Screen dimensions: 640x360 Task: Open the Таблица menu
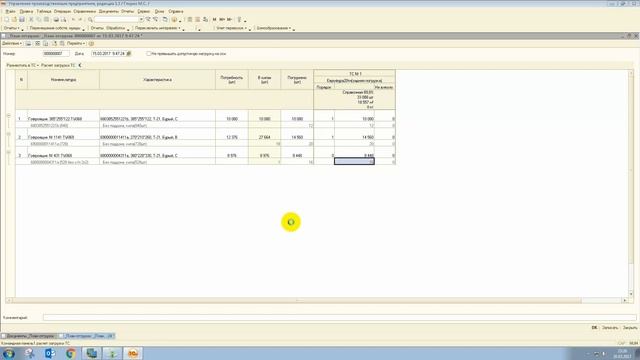click(44, 11)
